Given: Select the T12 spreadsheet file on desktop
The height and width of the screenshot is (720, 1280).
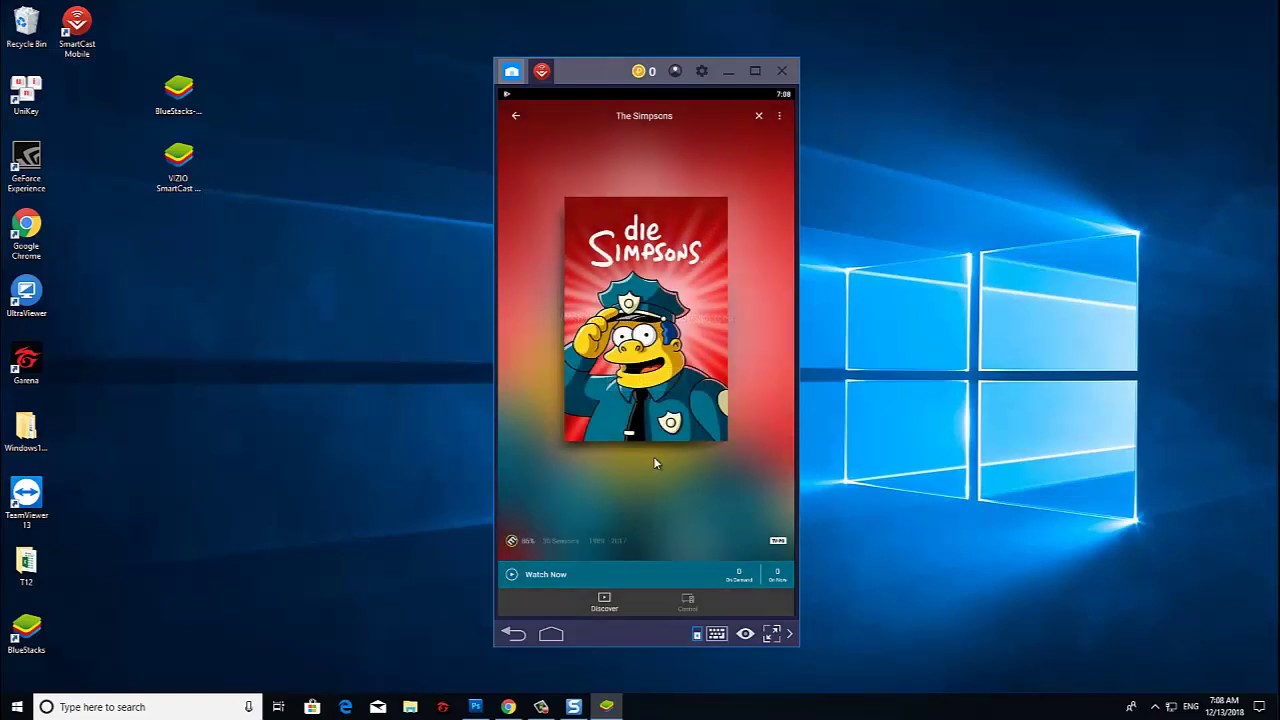Looking at the screenshot, I should 26,567.
